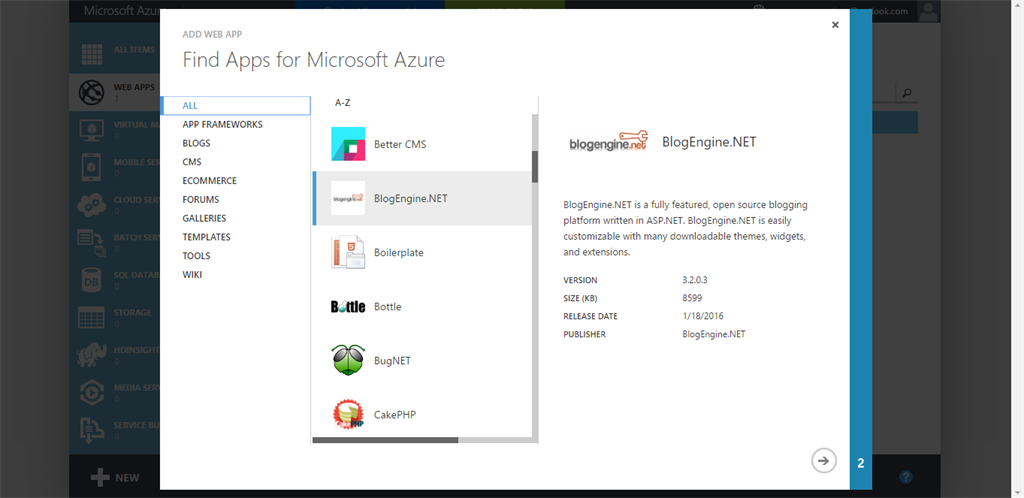Select the CMS category
Image resolution: width=1024 pixels, height=498 pixels.
click(192, 162)
